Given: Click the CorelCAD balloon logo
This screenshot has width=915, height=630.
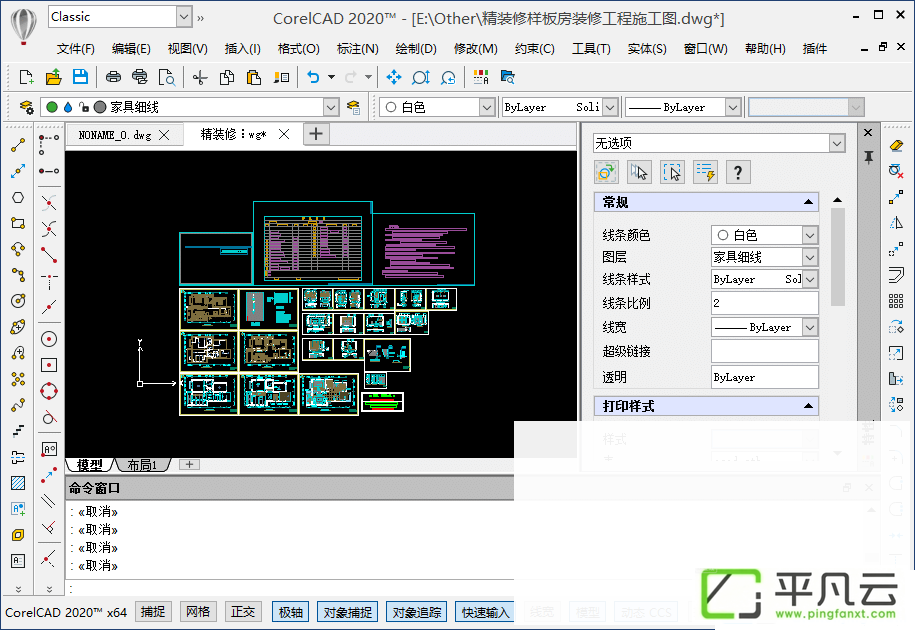Looking at the screenshot, I should pyautogui.click(x=24, y=26).
